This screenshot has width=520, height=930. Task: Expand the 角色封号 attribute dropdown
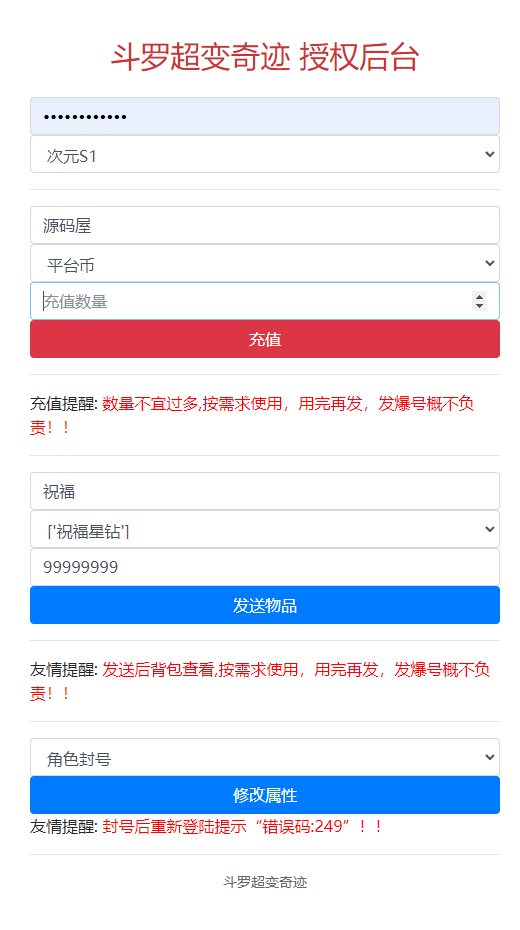(264, 757)
